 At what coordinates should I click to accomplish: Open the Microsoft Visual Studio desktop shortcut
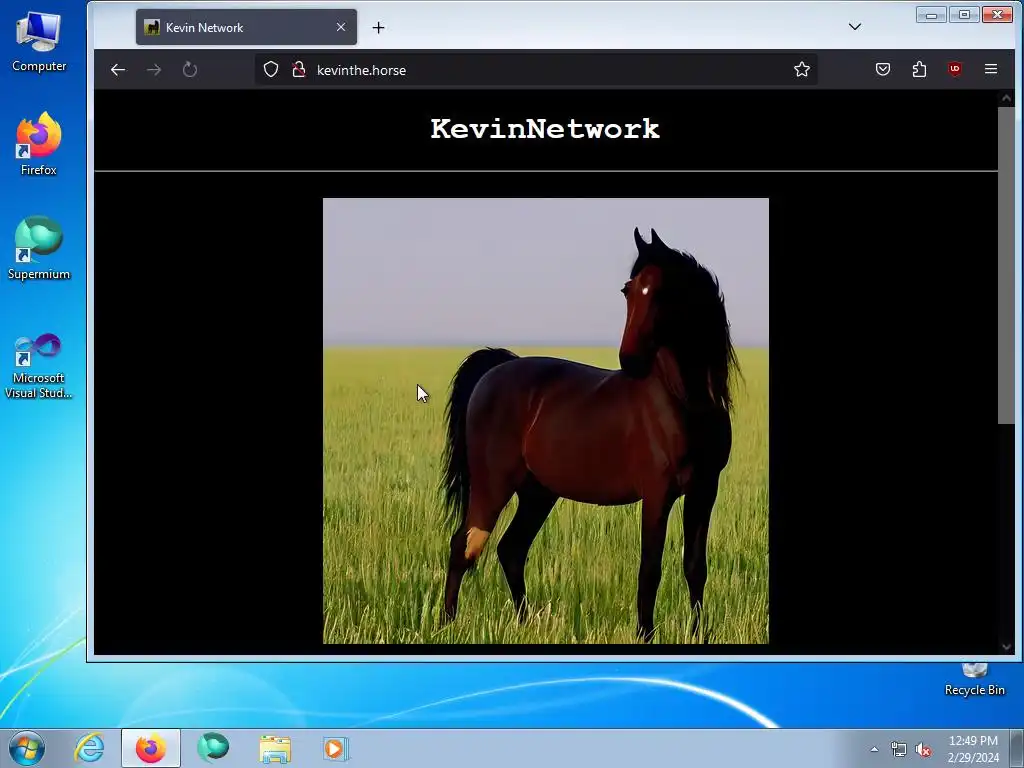pos(39,366)
